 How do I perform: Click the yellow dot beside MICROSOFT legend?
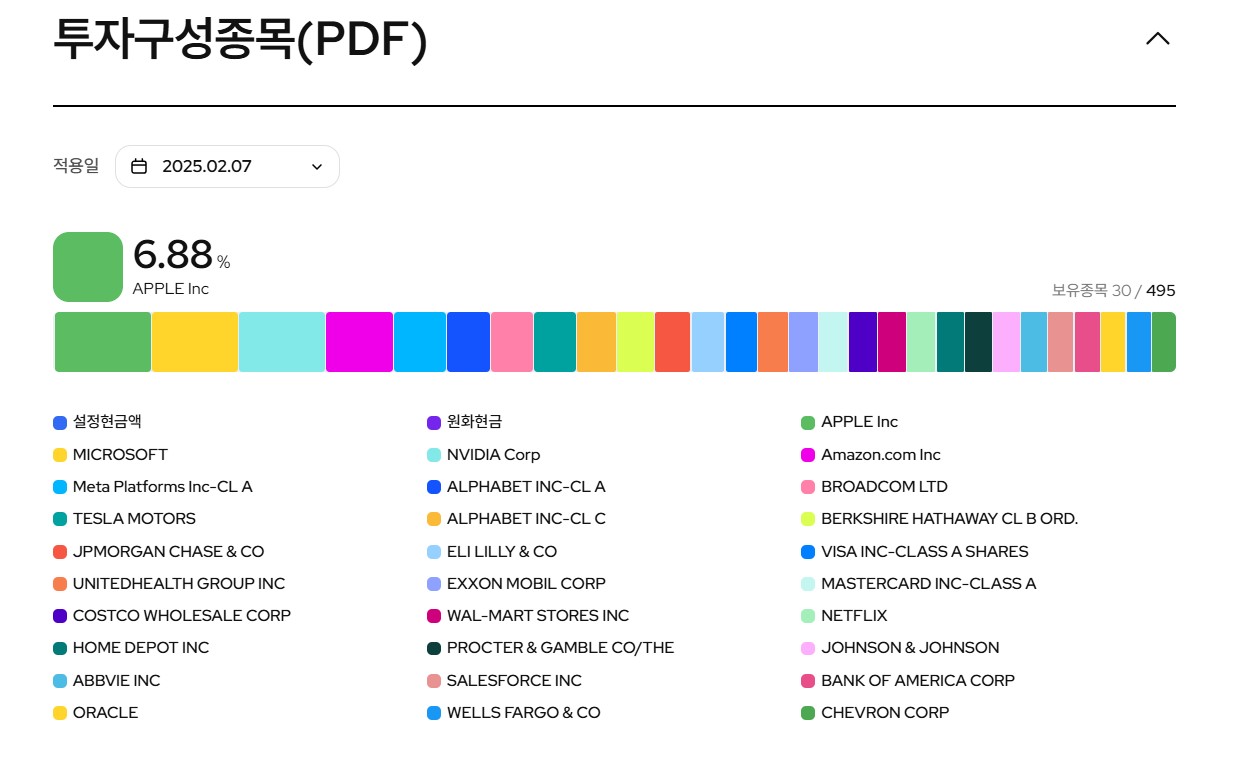[x=60, y=455]
